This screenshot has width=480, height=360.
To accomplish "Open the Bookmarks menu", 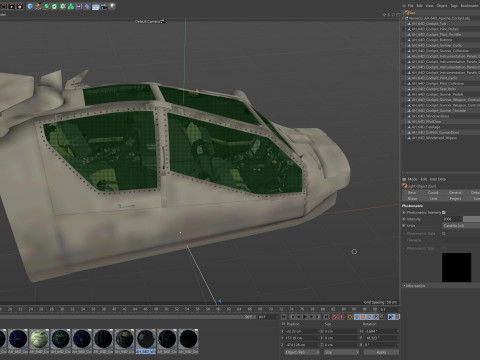I will click(470, 6).
